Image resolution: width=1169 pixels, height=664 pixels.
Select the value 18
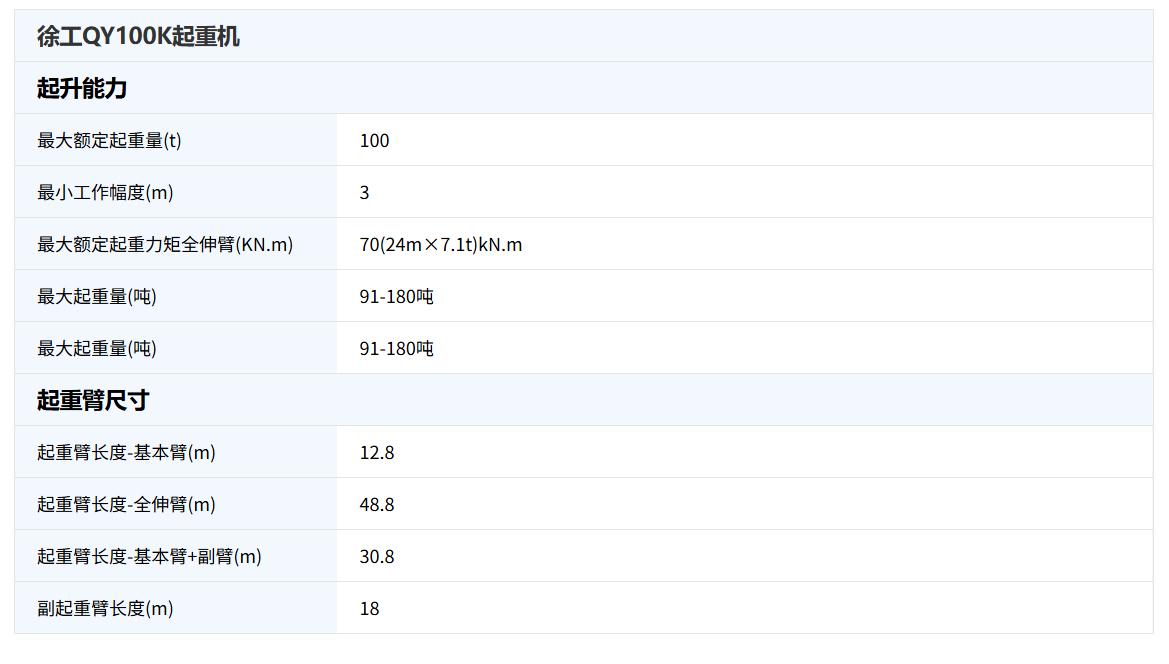coord(369,610)
